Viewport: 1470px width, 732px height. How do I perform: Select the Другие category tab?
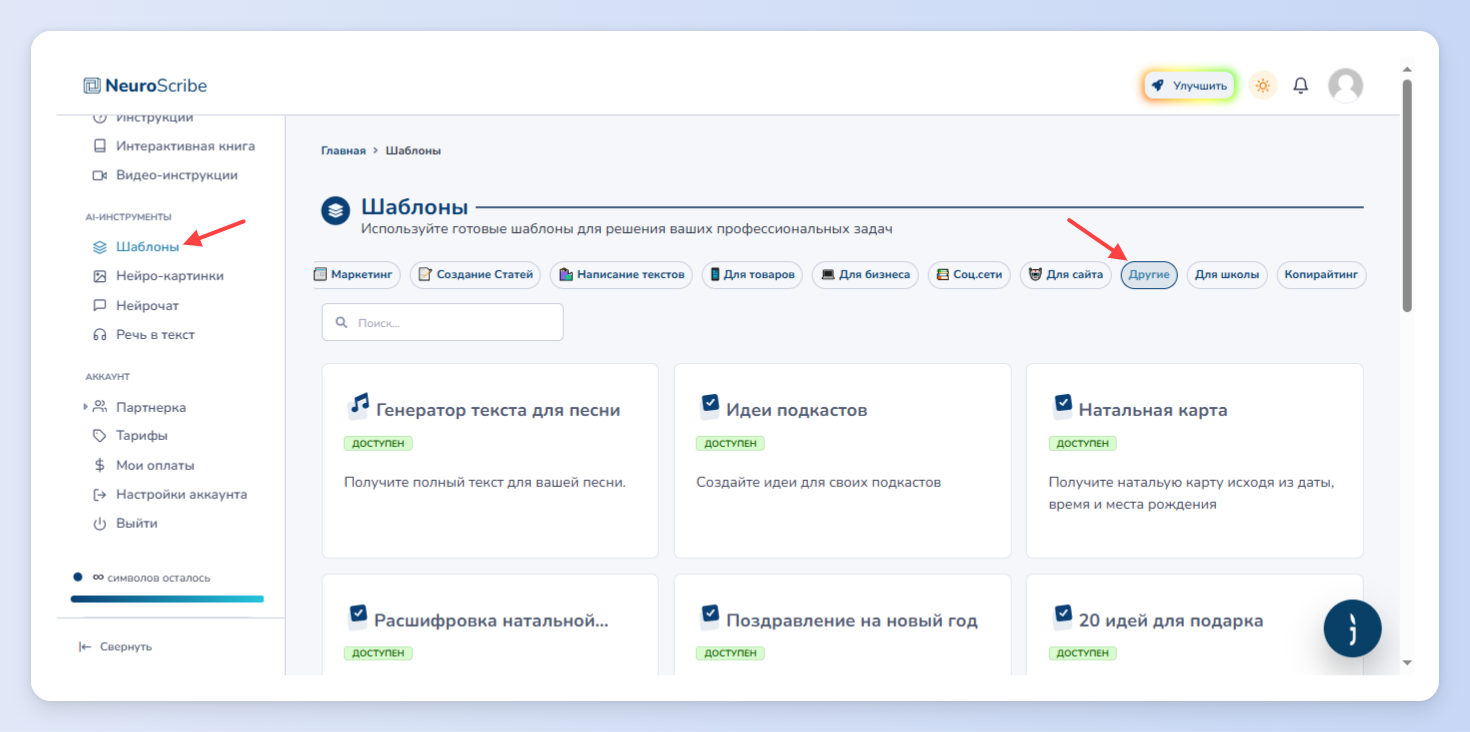point(1149,275)
